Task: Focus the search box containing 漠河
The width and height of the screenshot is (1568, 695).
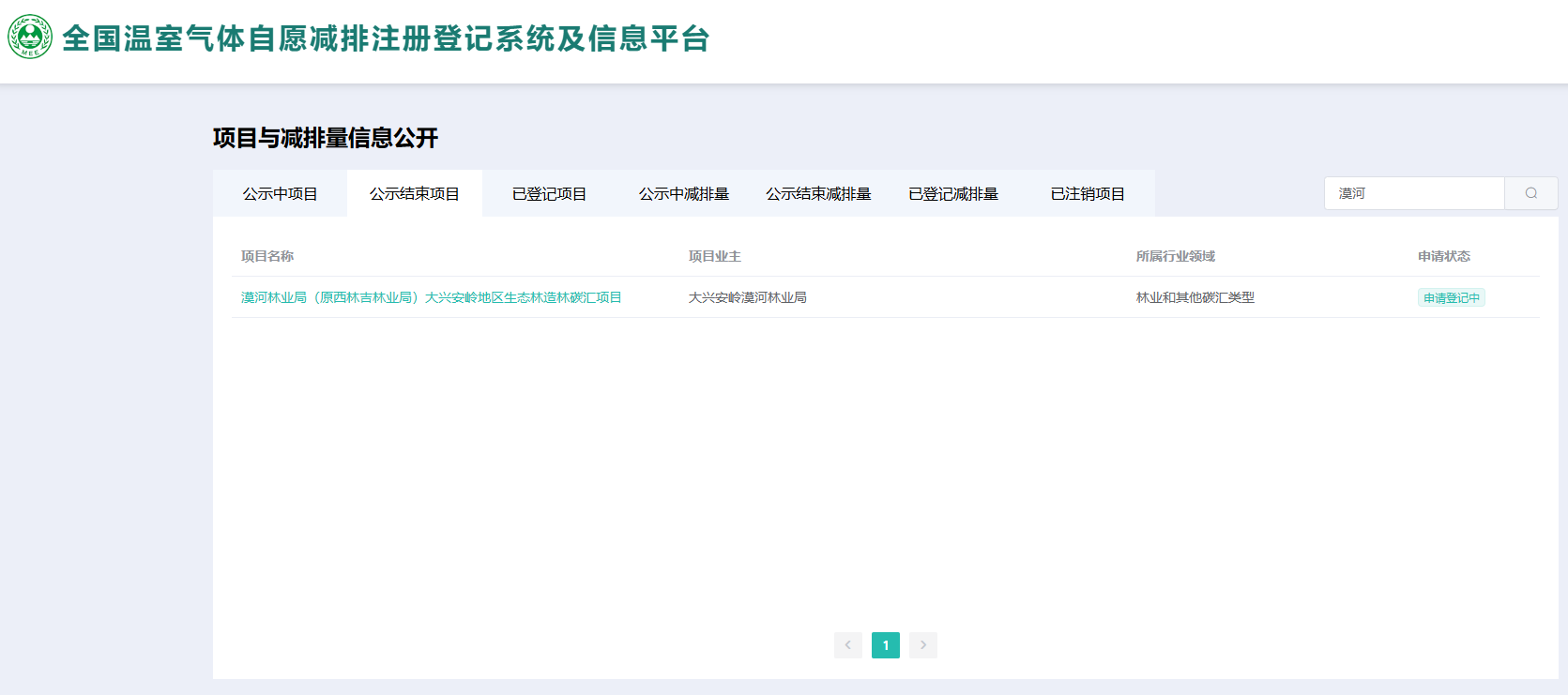Action: click(1413, 193)
